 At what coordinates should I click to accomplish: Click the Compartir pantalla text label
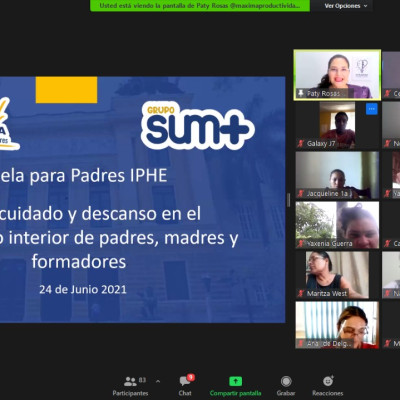[235, 393]
